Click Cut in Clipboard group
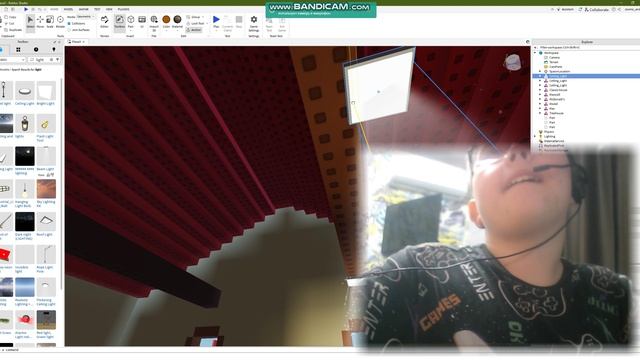Viewport: 640px width, 360px height. [9, 24]
